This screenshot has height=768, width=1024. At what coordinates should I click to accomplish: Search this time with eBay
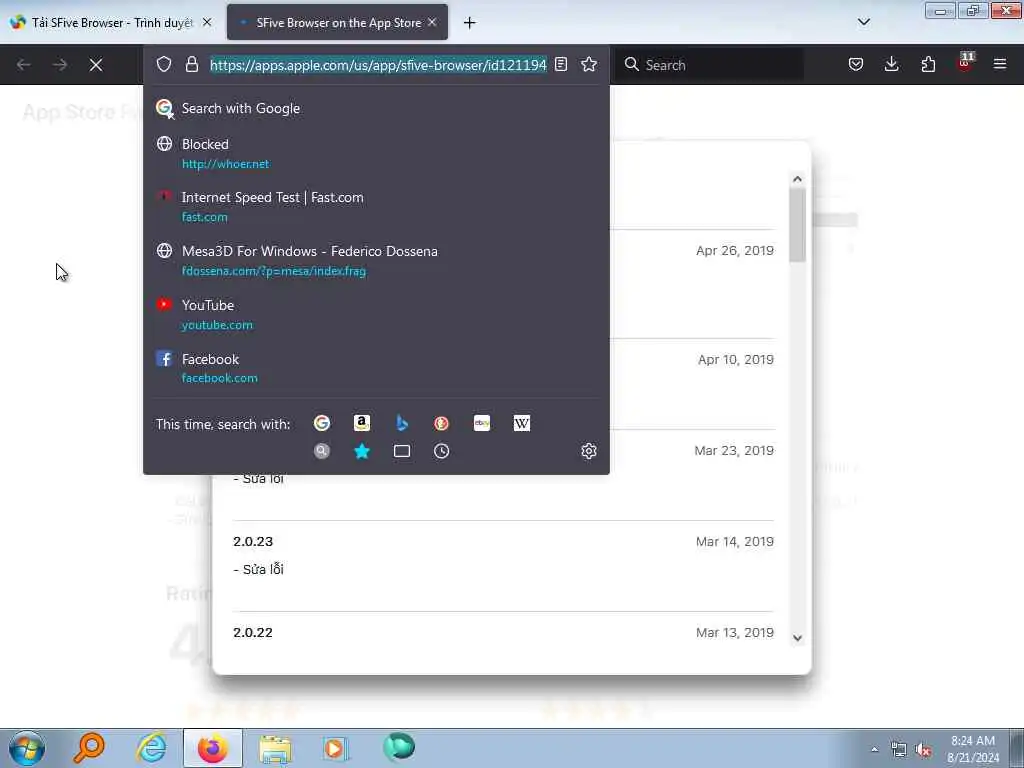point(482,423)
